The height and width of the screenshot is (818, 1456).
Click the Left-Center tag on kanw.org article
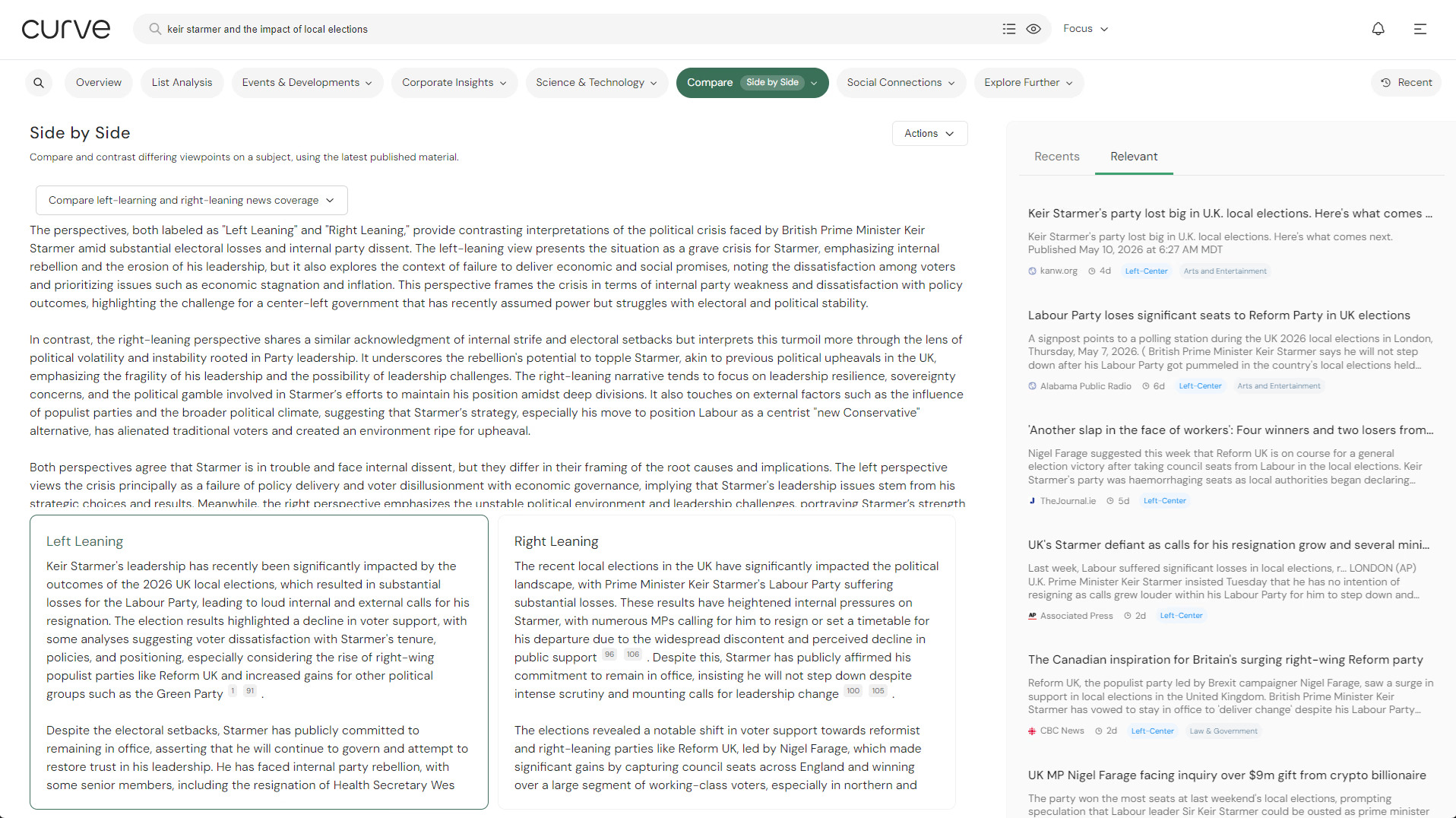(1146, 271)
